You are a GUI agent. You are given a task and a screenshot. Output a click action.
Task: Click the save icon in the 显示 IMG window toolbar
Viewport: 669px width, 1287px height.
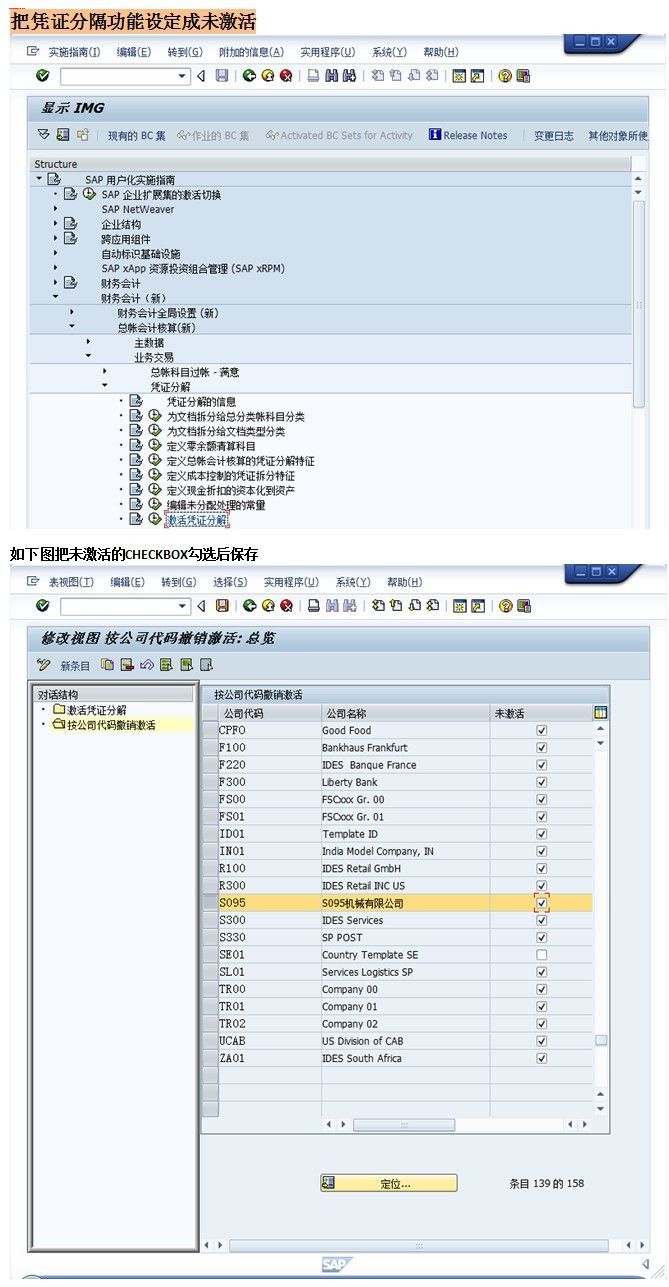click(222, 76)
